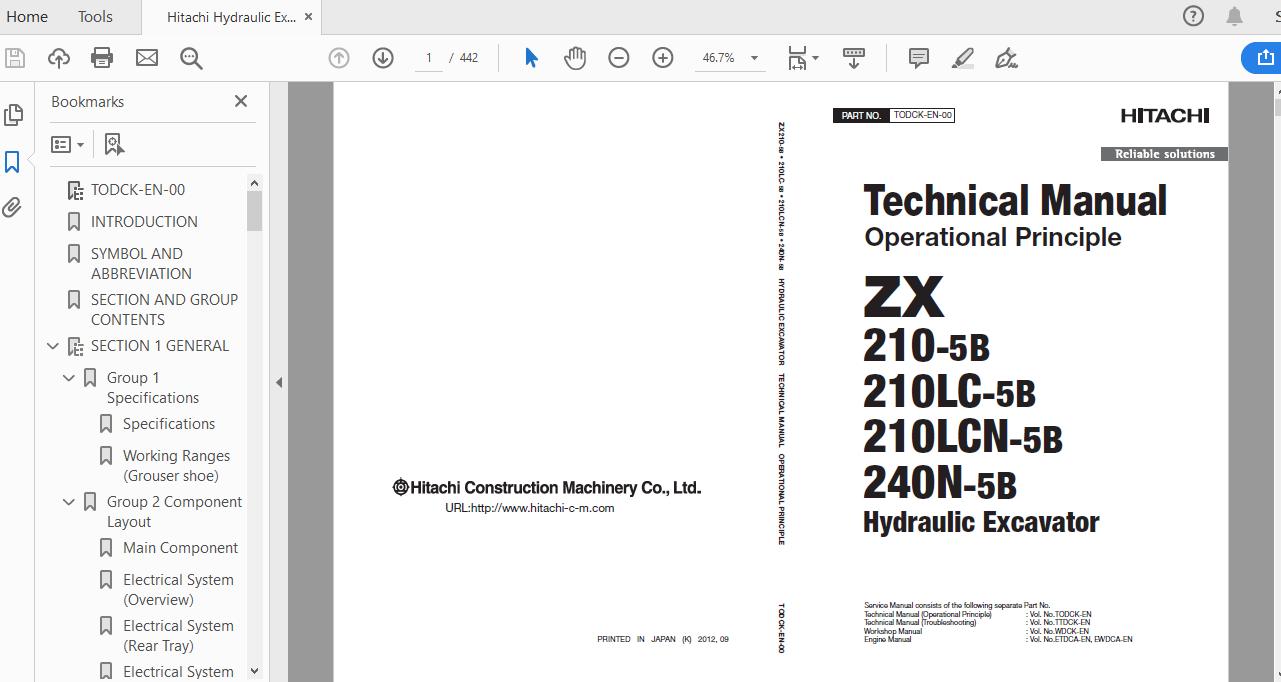1281x682 pixels.
Task: Print the document with printer icon
Action: (102, 58)
